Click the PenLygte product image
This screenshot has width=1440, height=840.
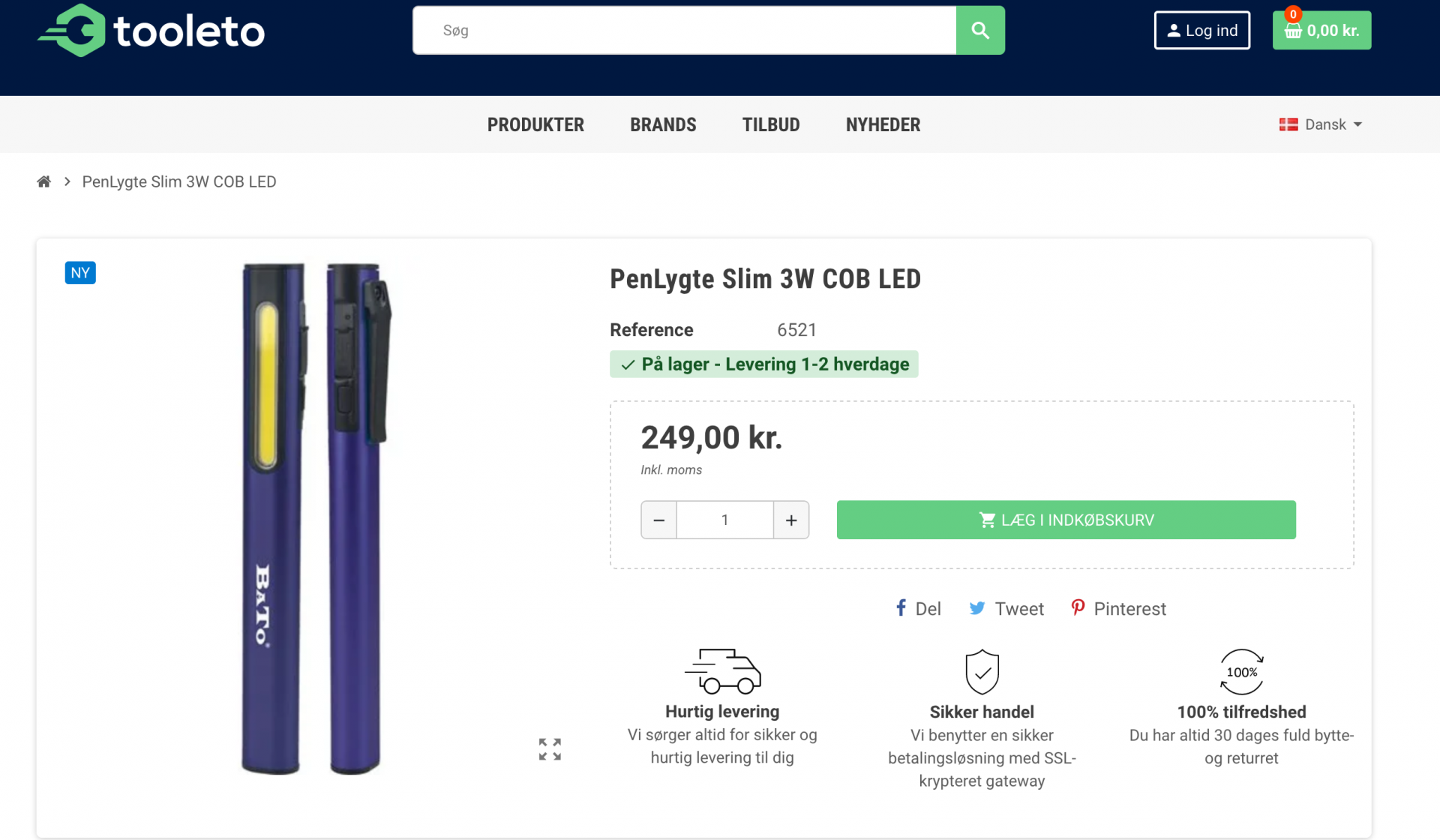click(x=315, y=517)
